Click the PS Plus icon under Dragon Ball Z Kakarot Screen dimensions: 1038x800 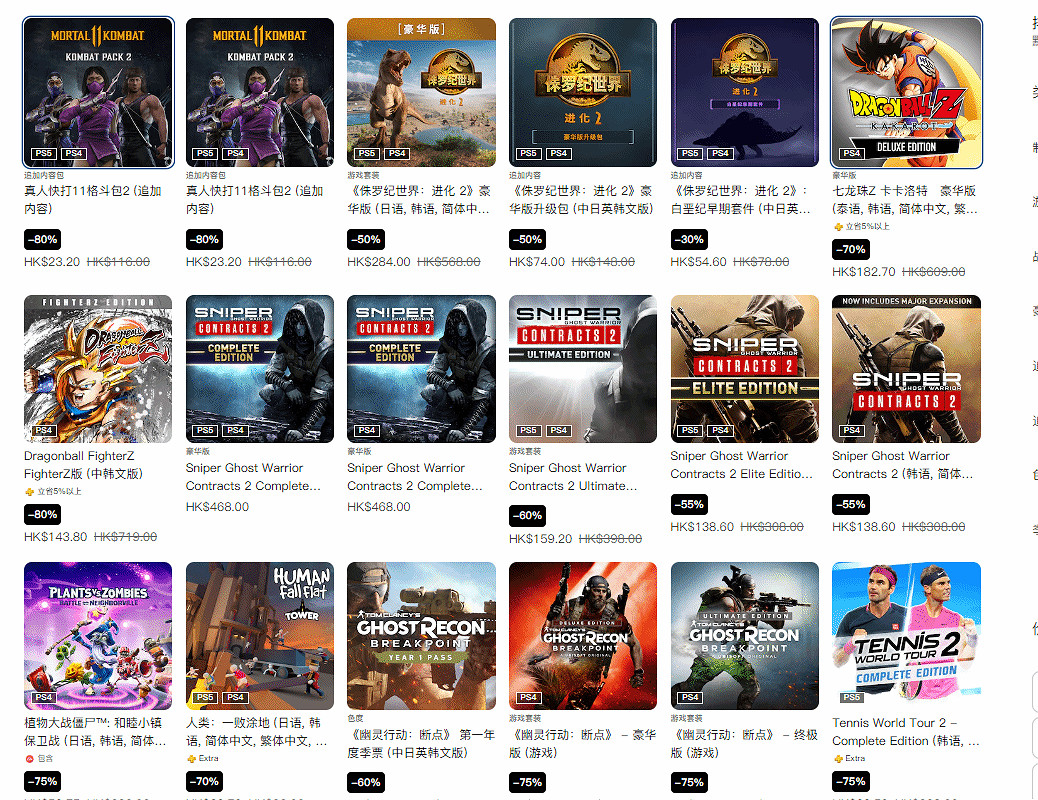pos(838,226)
